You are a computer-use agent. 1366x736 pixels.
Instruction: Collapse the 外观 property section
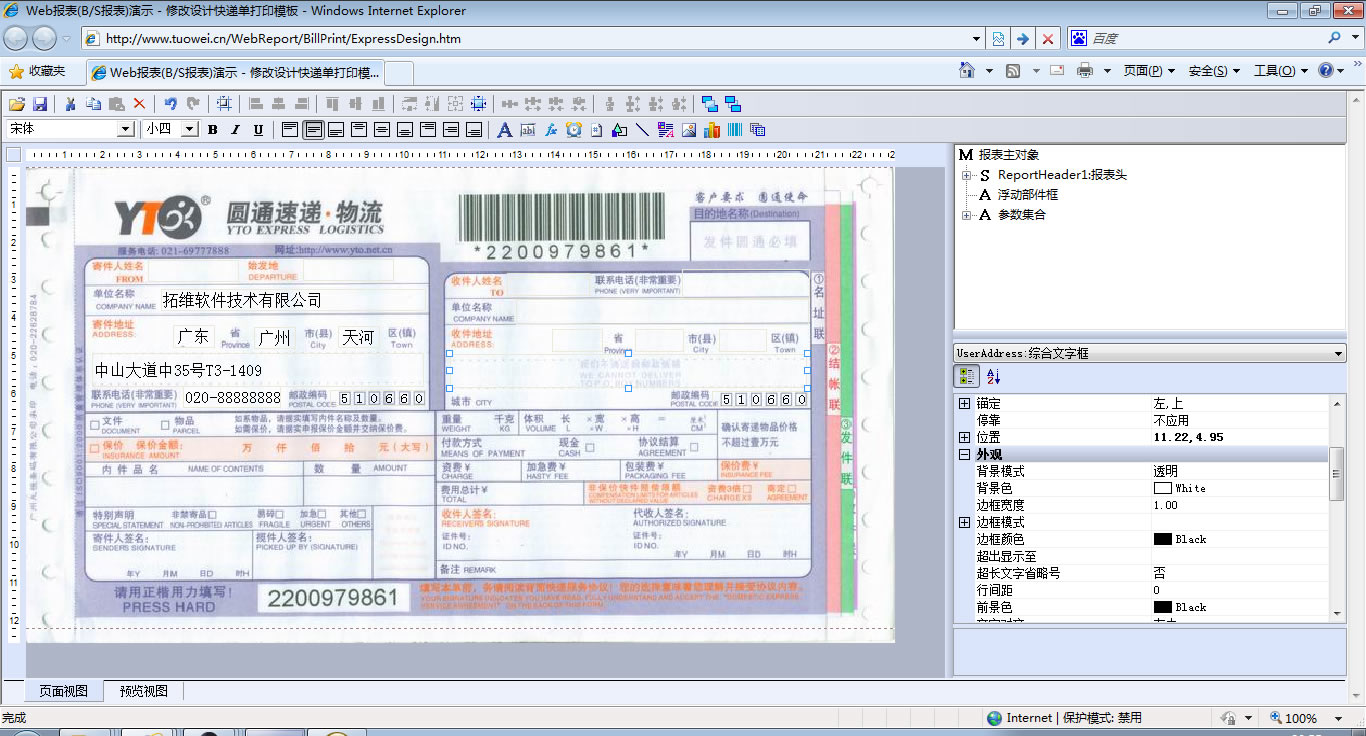(964, 455)
